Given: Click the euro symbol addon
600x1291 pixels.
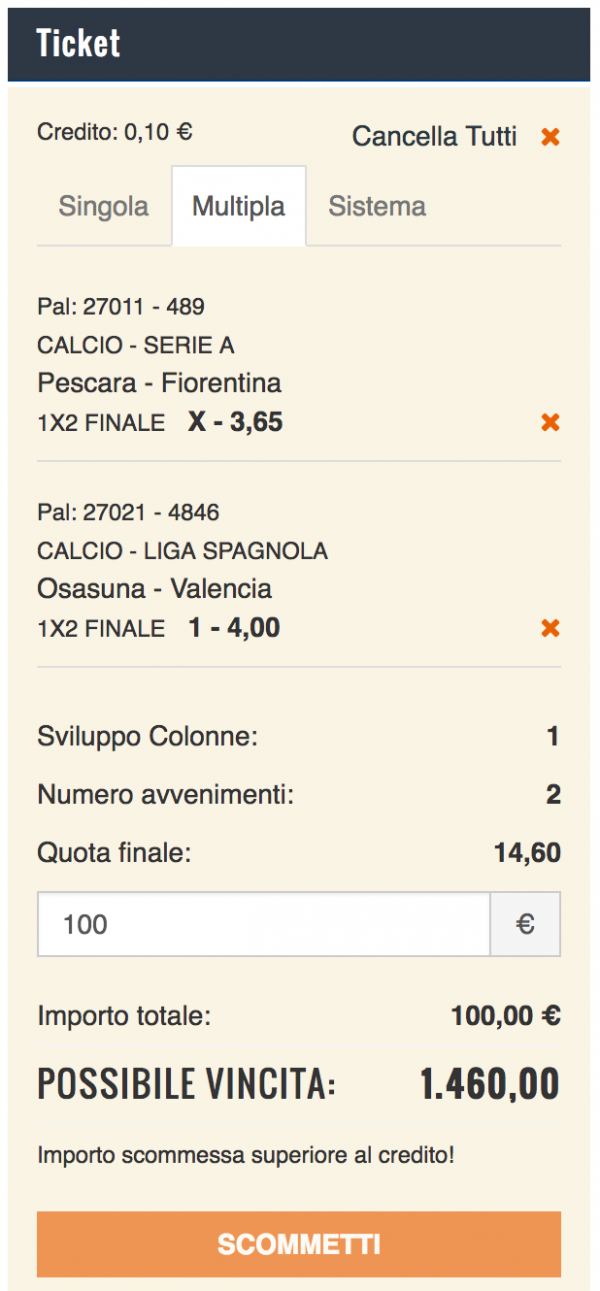Looking at the screenshot, I should pos(525,924).
